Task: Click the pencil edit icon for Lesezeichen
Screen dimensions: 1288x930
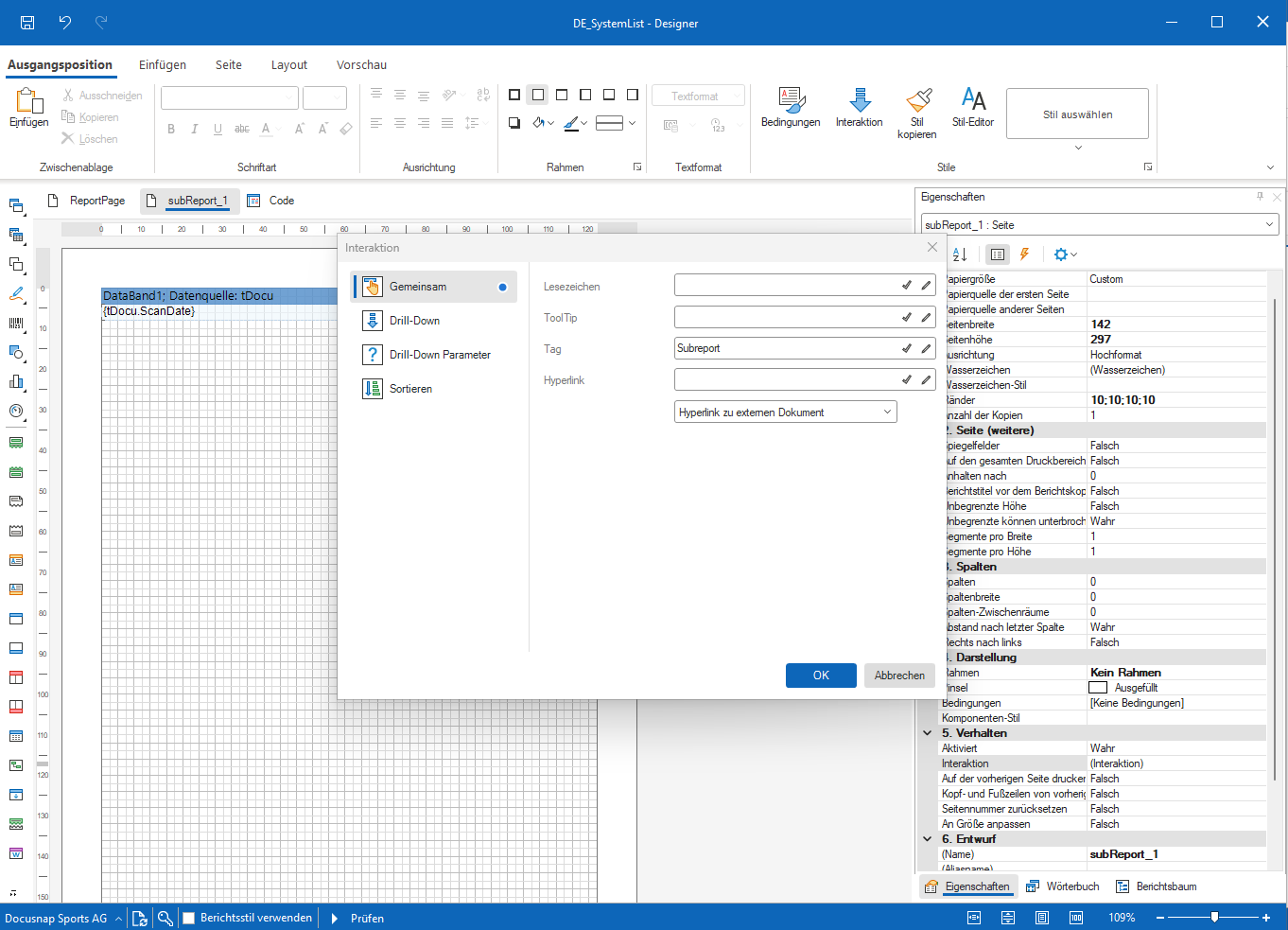Action: click(x=926, y=286)
